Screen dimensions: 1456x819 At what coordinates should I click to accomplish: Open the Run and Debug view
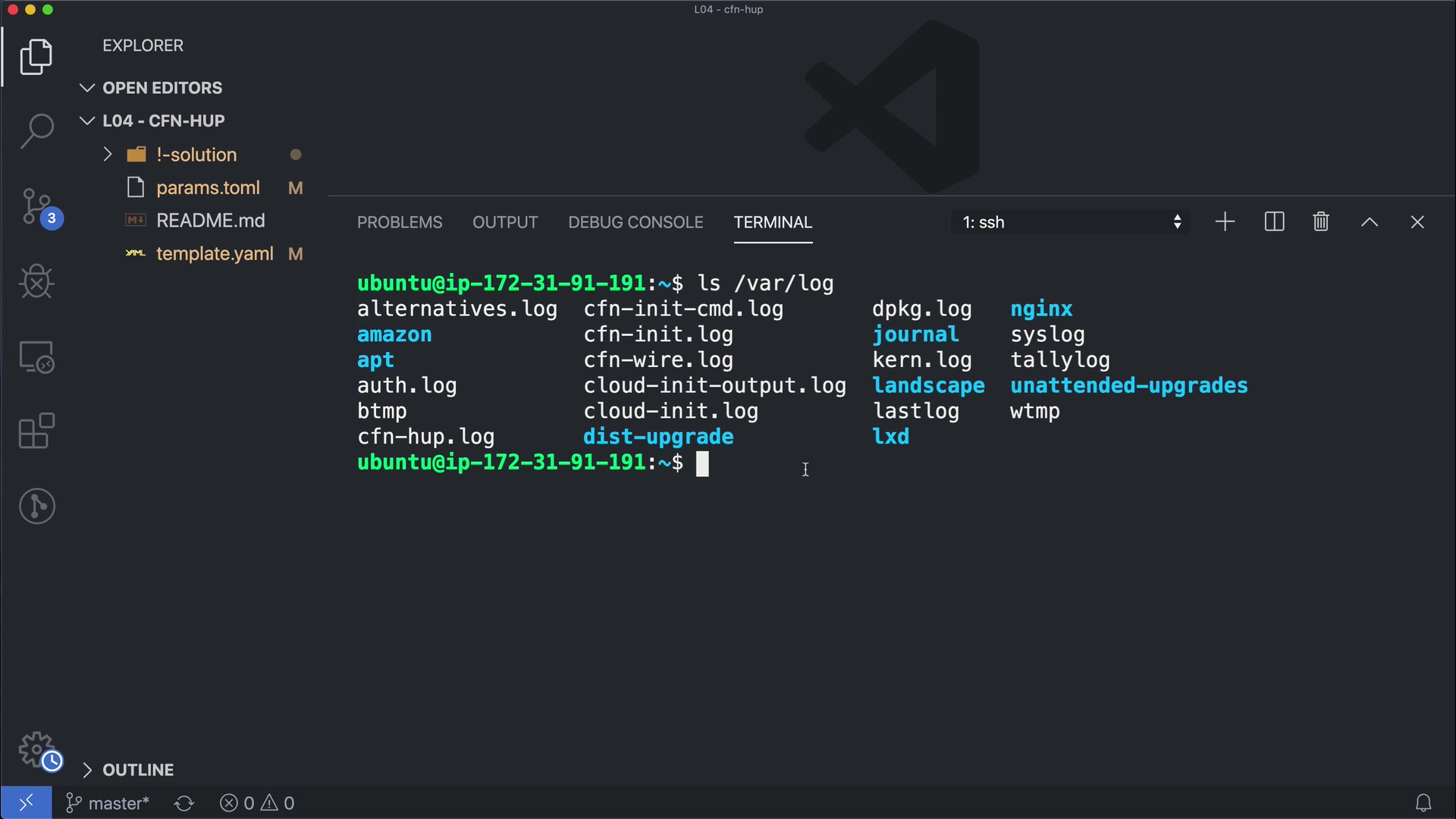[x=36, y=281]
